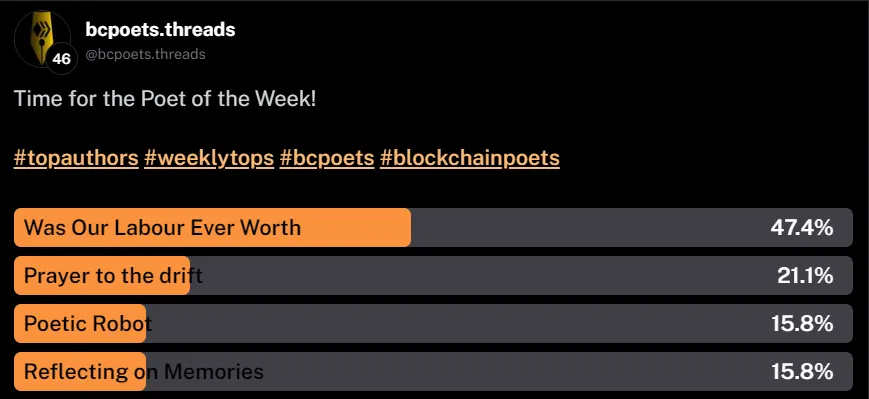This screenshot has height=399, width=869.
Task: Visit the @bcpoets.threads handle
Action: coord(145,54)
